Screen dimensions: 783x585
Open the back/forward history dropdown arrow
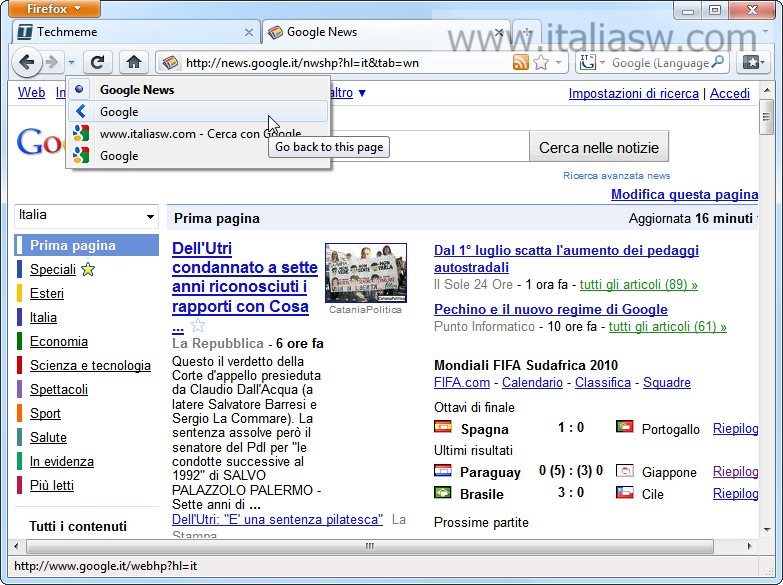[71, 62]
